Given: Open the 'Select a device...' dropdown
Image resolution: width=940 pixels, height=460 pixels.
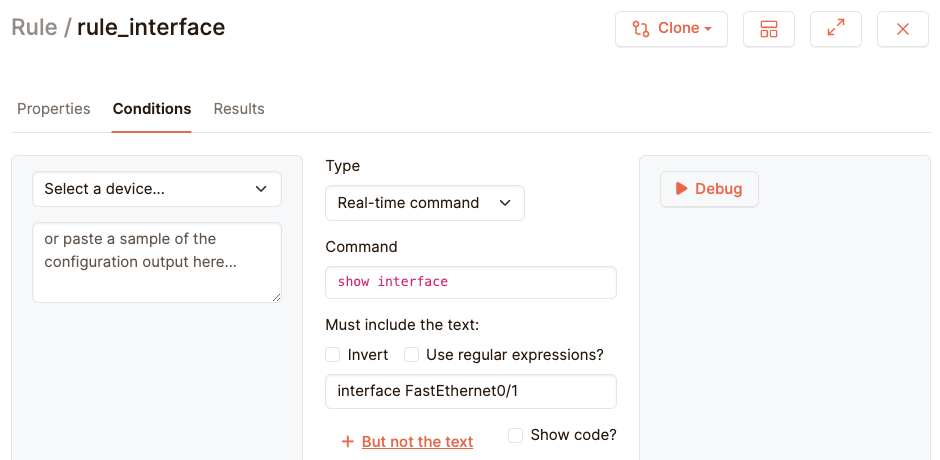Looking at the screenshot, I should coord(157,189).
